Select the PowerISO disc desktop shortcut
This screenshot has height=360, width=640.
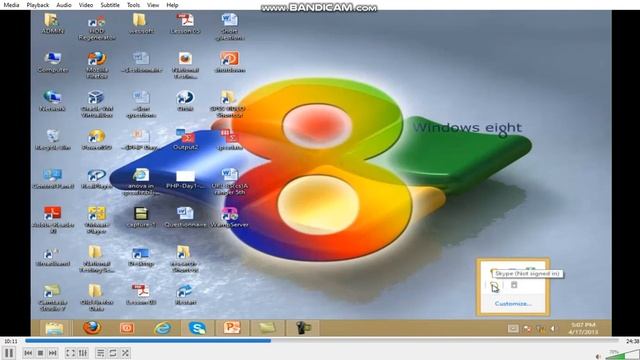pos(97,140)
